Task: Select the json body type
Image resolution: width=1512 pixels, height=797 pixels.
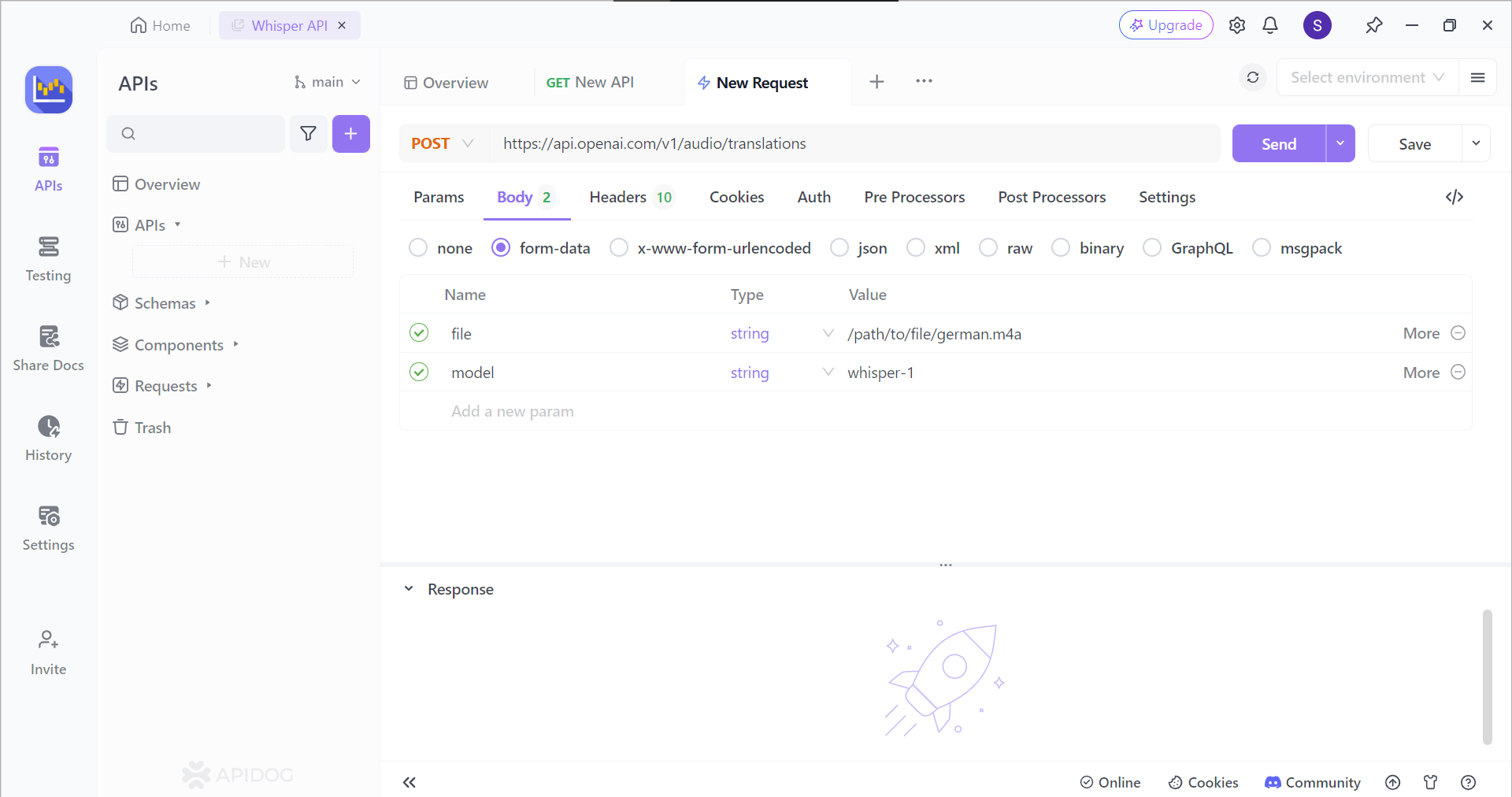Action: click(x=840, y=248)
